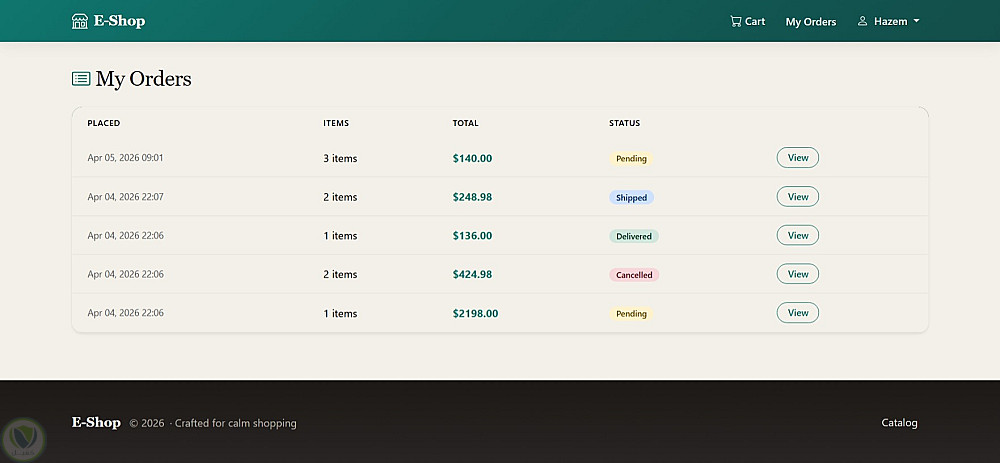Go to Catalog via footer link
The height and width of the screenshot is (463, 1000).
pos(899,423)
